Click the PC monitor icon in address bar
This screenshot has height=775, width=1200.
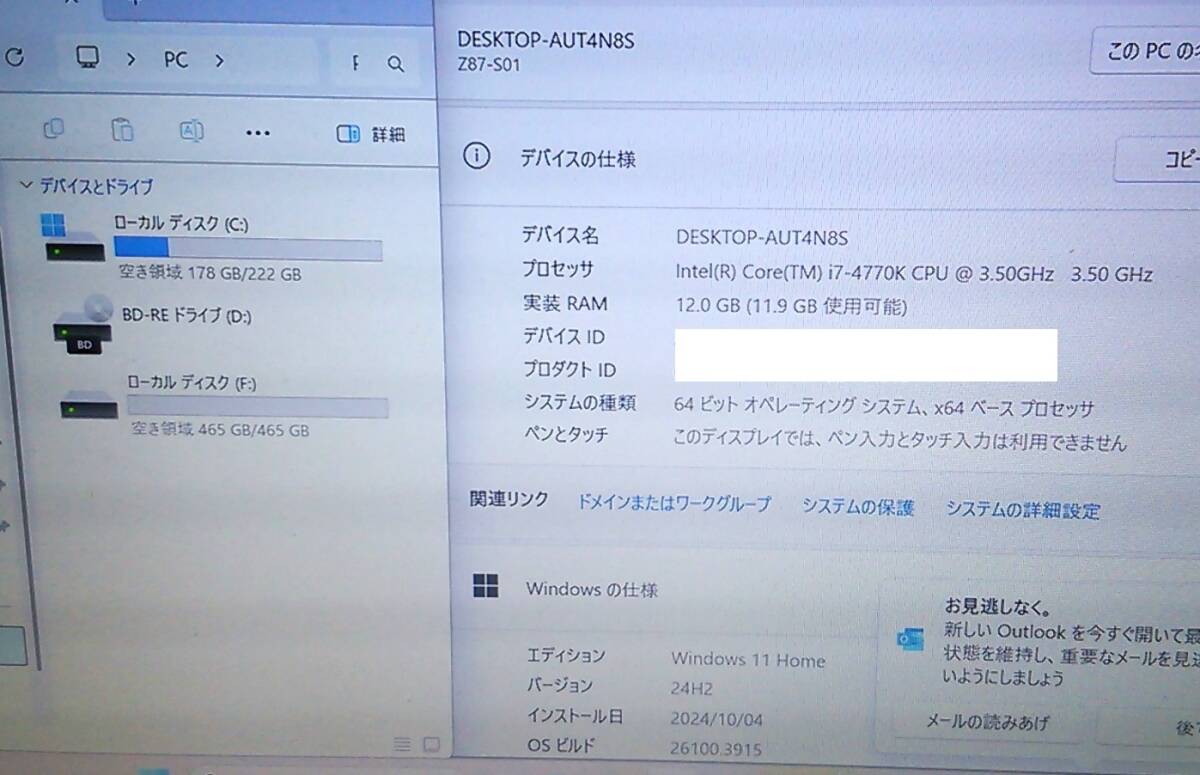88,57
